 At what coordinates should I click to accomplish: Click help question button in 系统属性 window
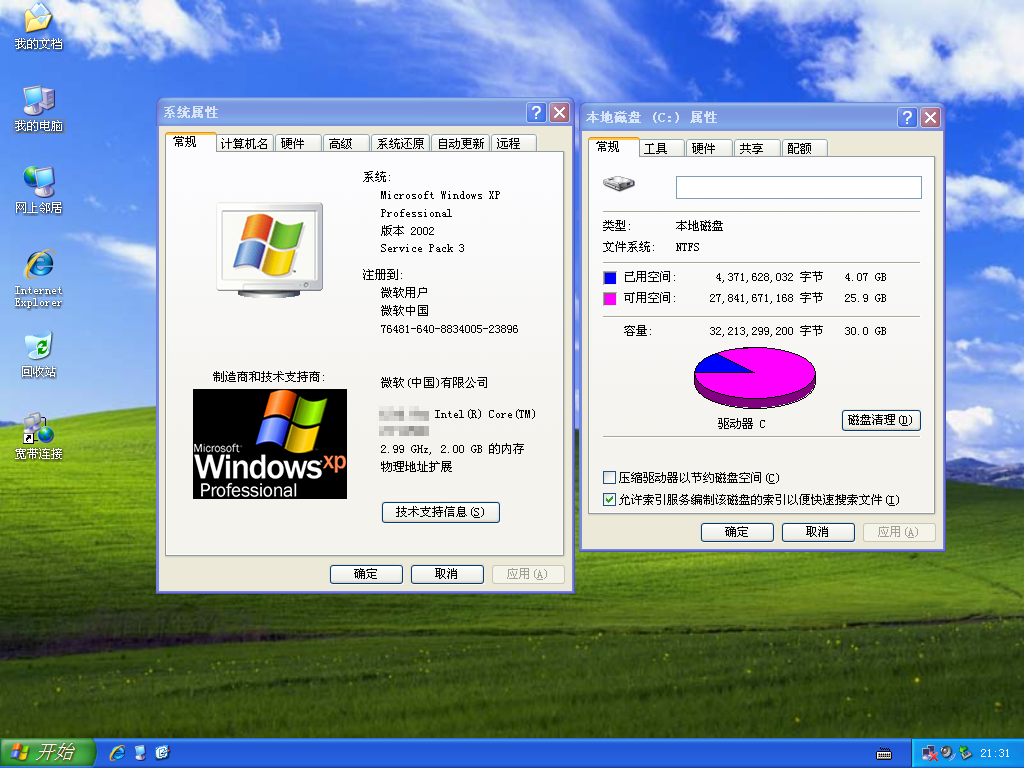pos(536,112)
